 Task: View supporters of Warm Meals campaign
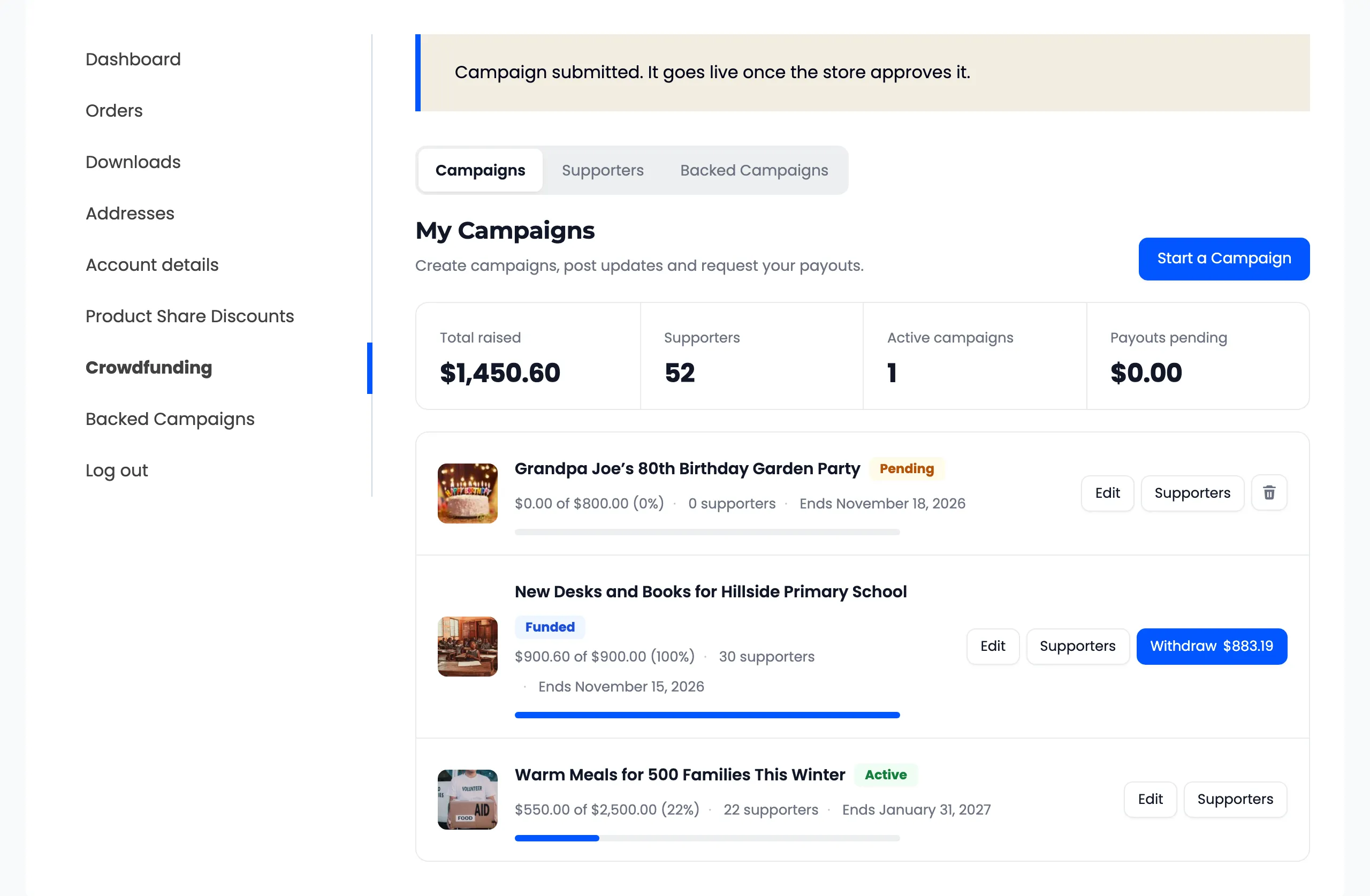coord(1235,799)
